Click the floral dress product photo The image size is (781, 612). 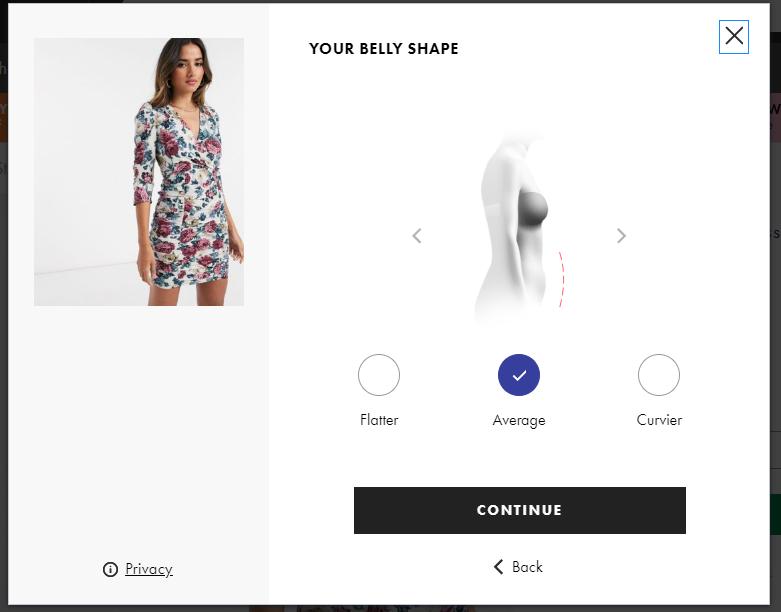139,172
